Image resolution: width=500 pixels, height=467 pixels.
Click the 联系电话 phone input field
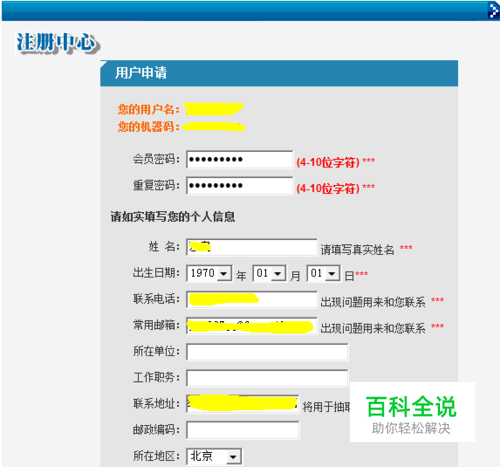pyautogui.click(x=252, y=299)
